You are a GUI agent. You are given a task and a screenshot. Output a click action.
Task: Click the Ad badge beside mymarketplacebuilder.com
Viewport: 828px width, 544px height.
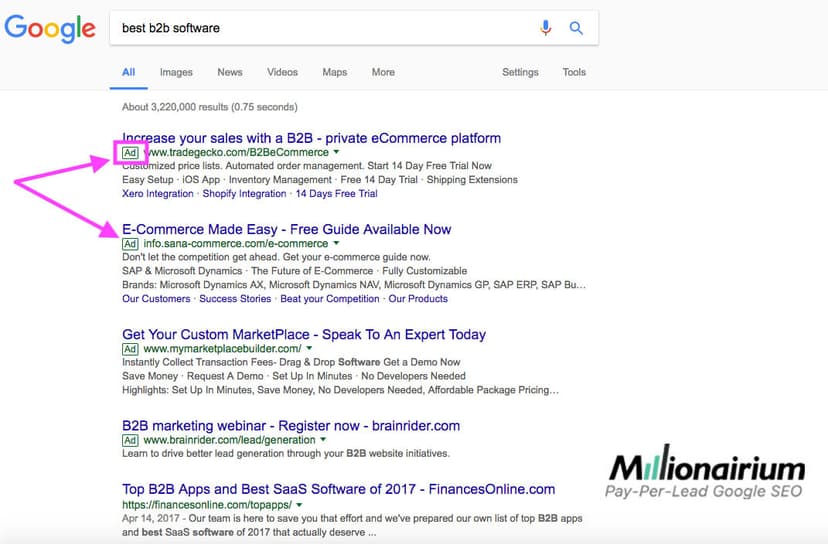pos(130,349)
